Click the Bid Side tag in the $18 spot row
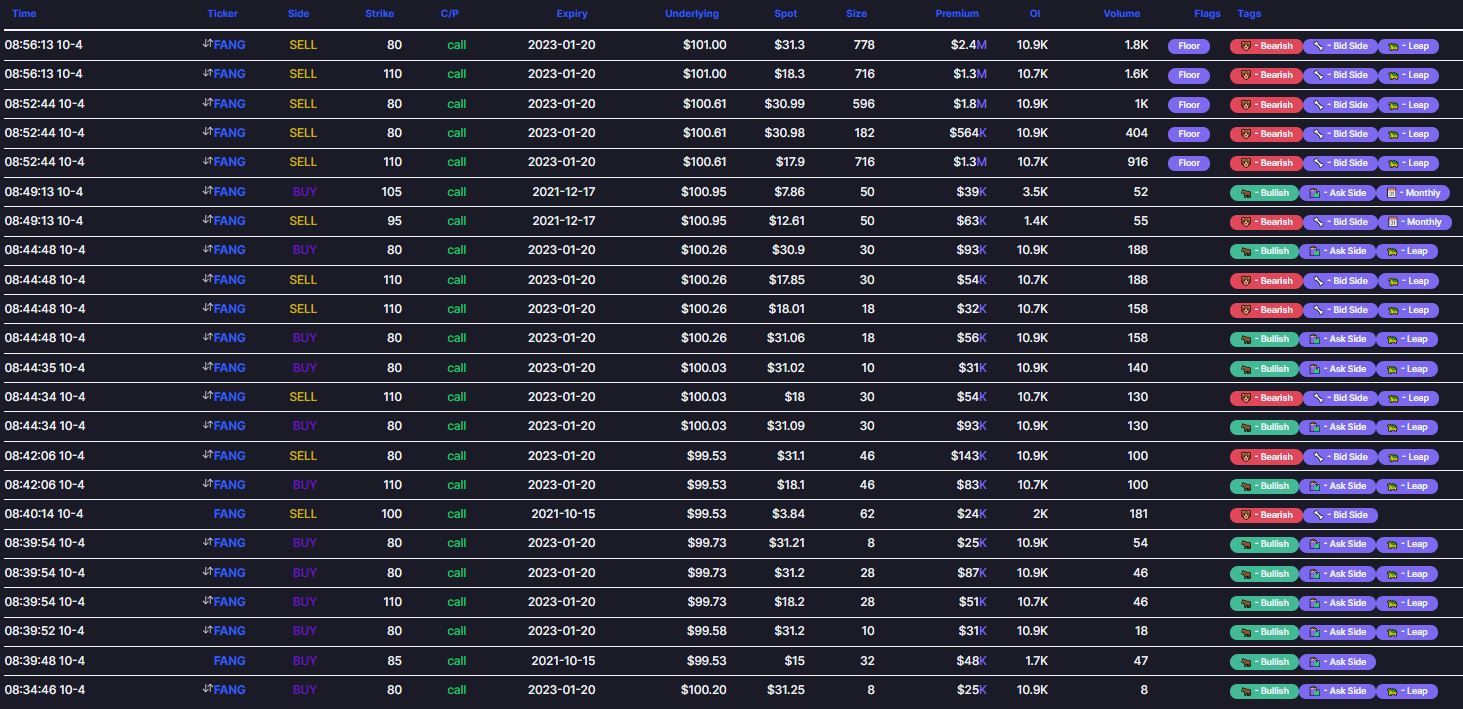 click(x=1340, y=398)
